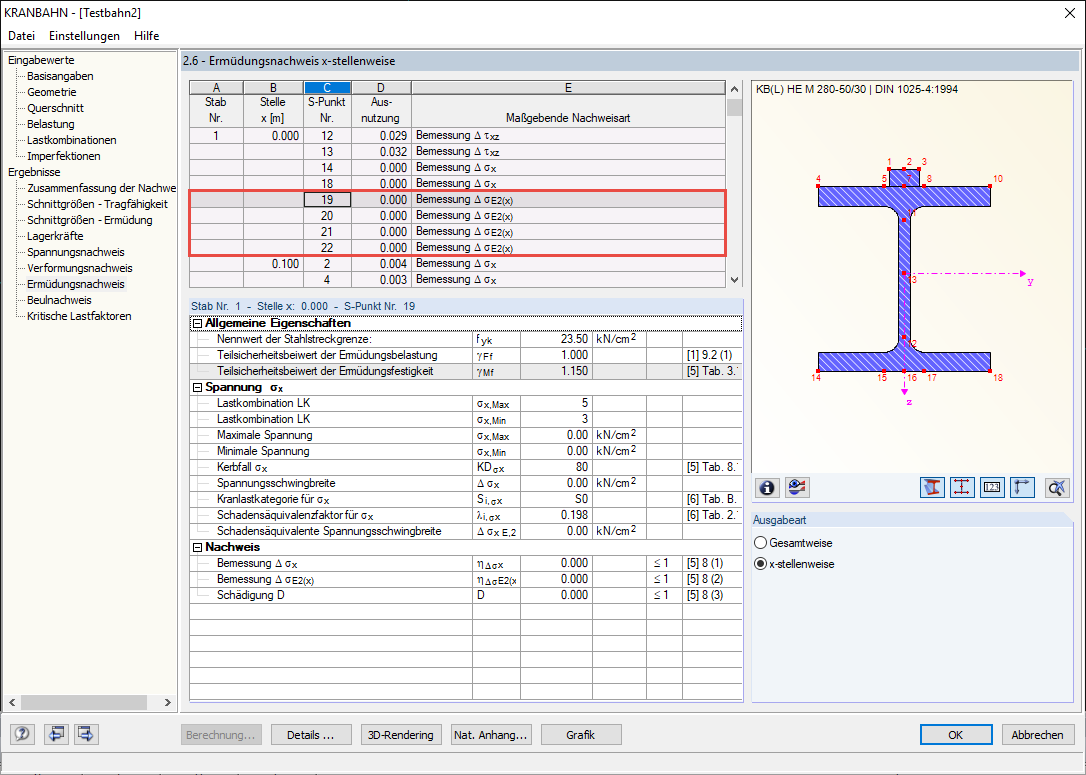The height and width of the screenshot is (775, 1086).
Task: Click the zoom-off magnifier icon
Action: 1055,487
